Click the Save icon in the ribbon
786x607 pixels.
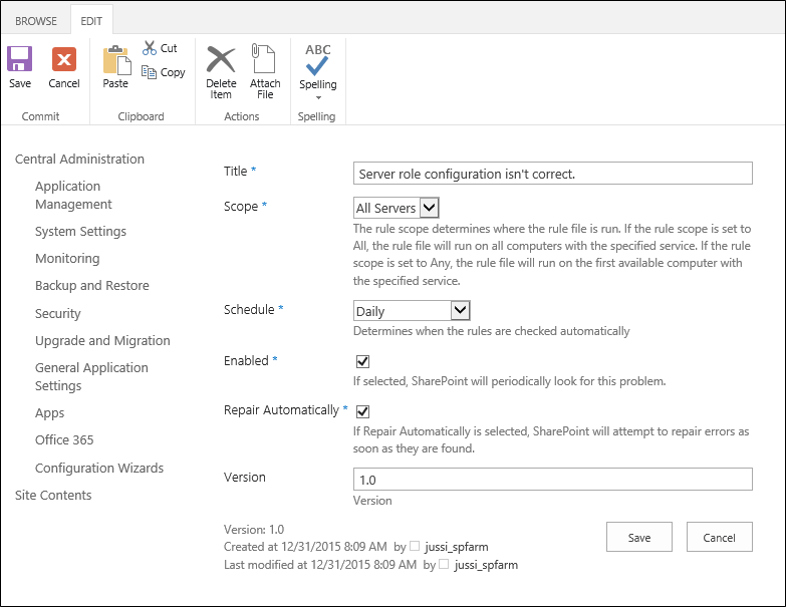click(20, 60)
